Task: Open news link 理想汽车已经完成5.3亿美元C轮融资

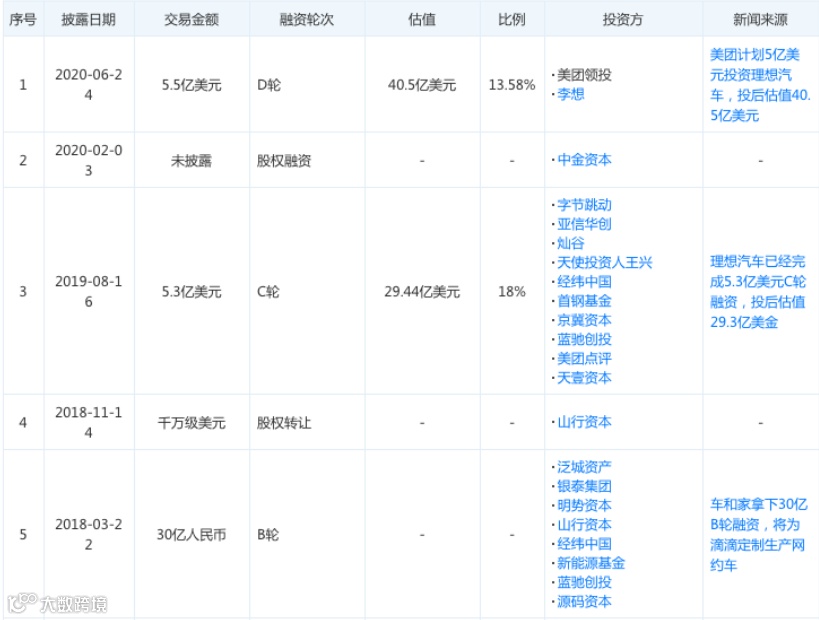Action: [x=758, y=291]
